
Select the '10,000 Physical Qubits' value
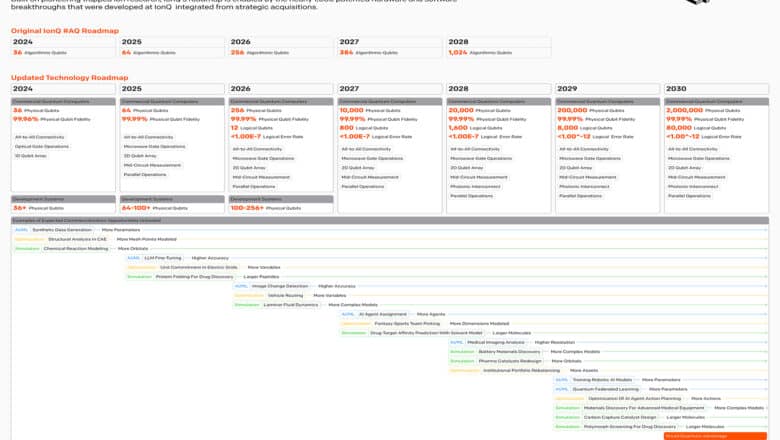coord(370,110)
